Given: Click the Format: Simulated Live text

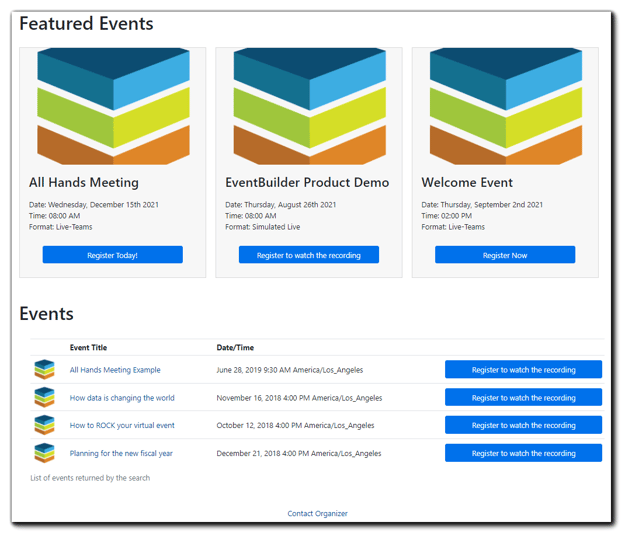Looking at the screenshot, I should pos(262,227).
